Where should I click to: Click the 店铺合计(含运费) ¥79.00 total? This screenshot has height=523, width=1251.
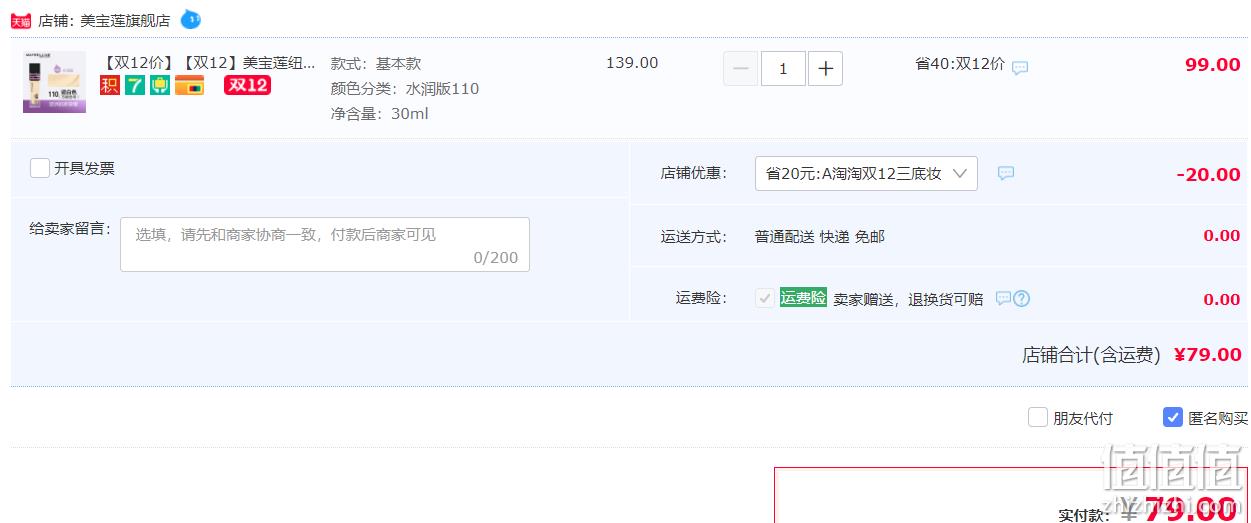click(x=1132, y=354)
